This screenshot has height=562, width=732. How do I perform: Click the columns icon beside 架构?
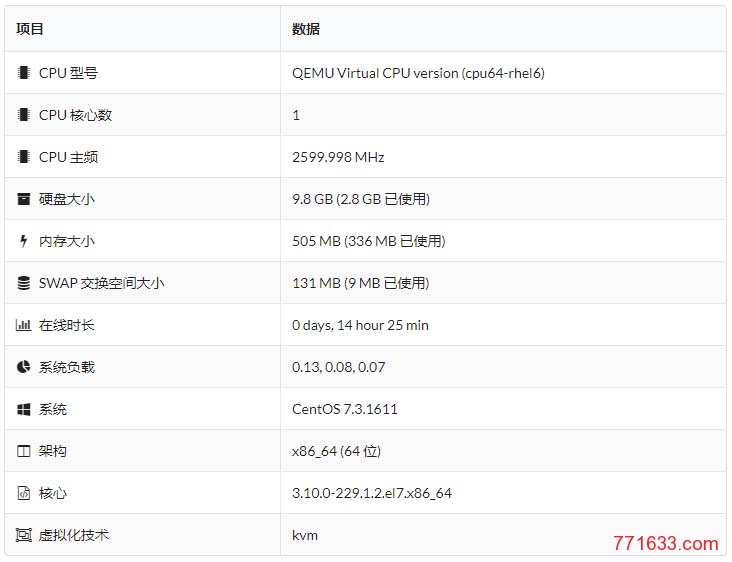[23, 451]
